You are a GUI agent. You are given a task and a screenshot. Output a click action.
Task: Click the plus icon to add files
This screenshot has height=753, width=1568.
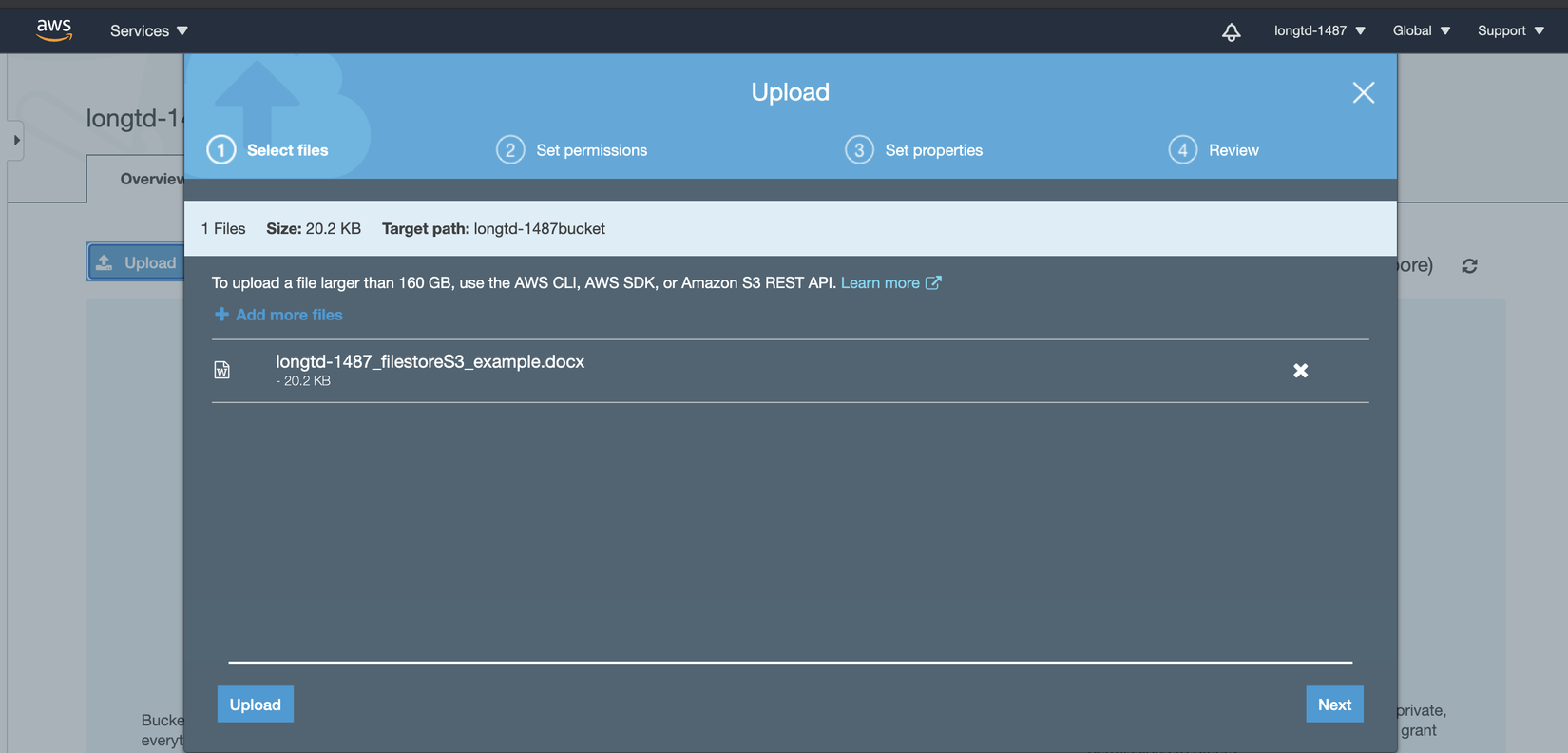pos(221,314)
